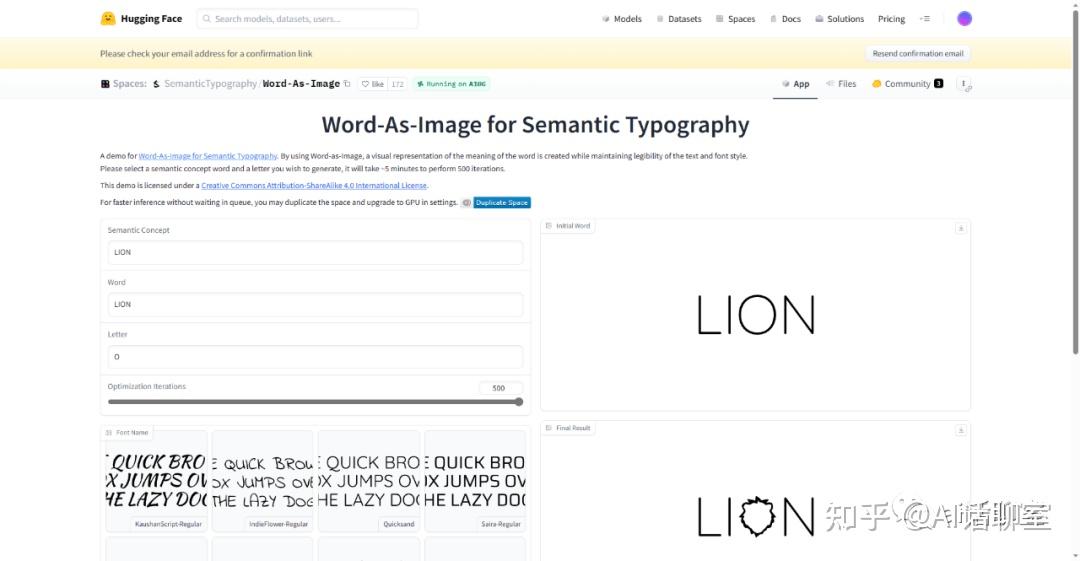The width and height of the screenshot is (1080, 561).
Task: Open the Solutions menu
Action: pyautogui.click(x=839, y=19)
